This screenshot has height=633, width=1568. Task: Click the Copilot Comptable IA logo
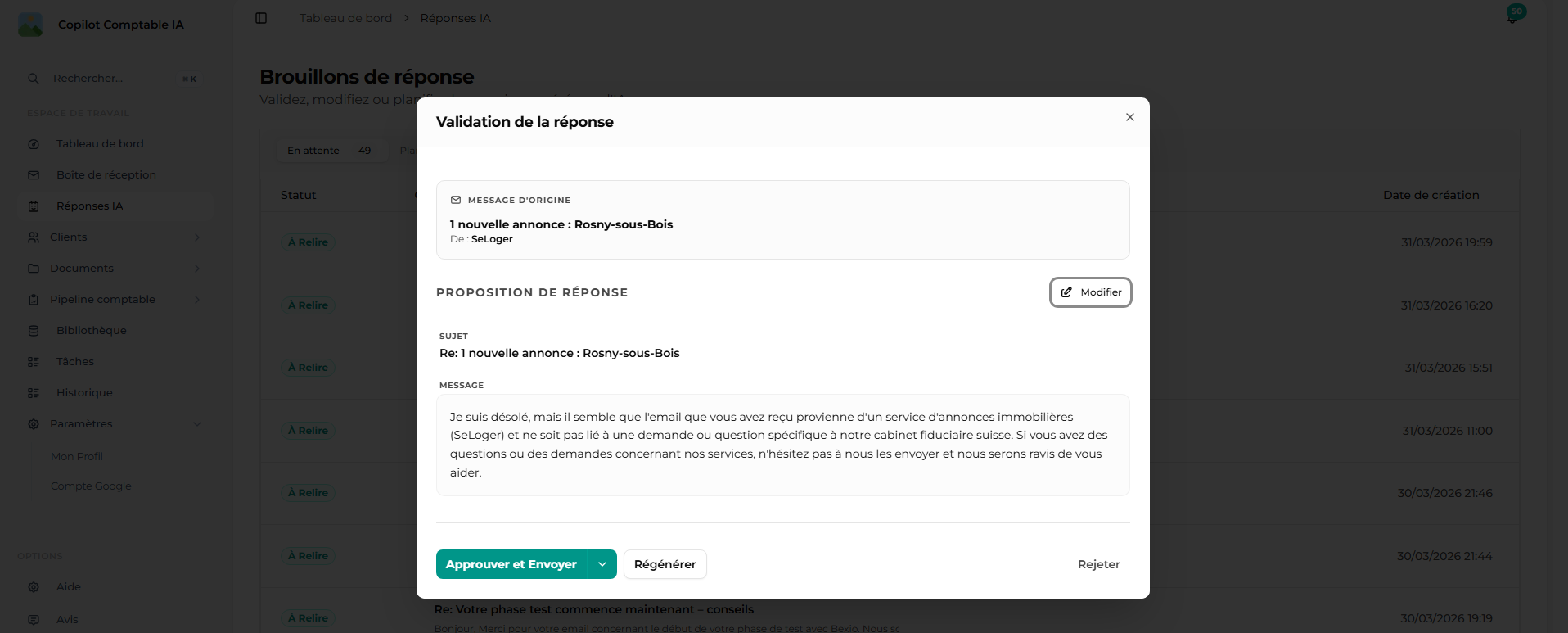click(x=30, y=25)
